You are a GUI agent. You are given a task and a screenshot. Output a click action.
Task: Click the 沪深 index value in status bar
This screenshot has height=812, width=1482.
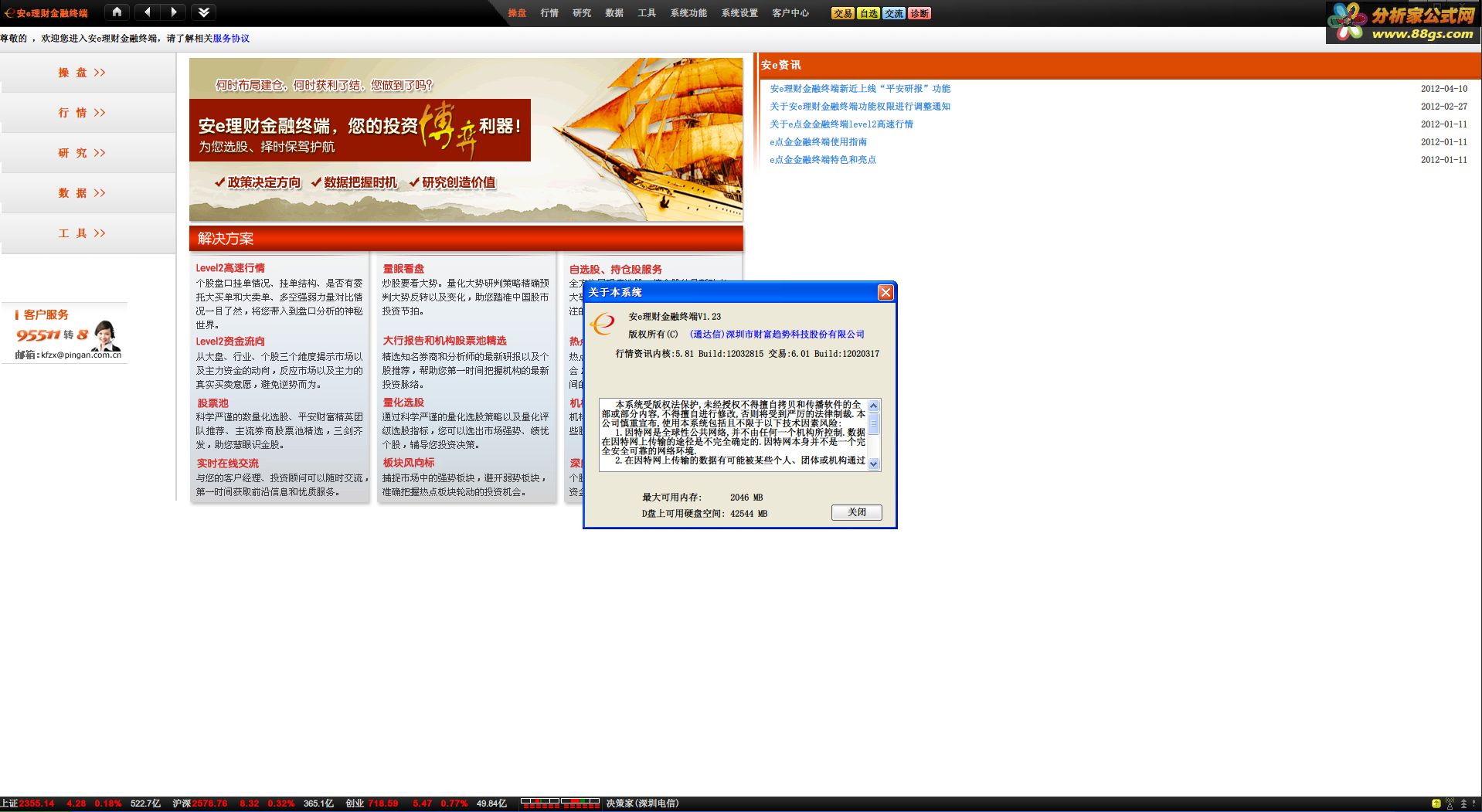tap(210, 804)
